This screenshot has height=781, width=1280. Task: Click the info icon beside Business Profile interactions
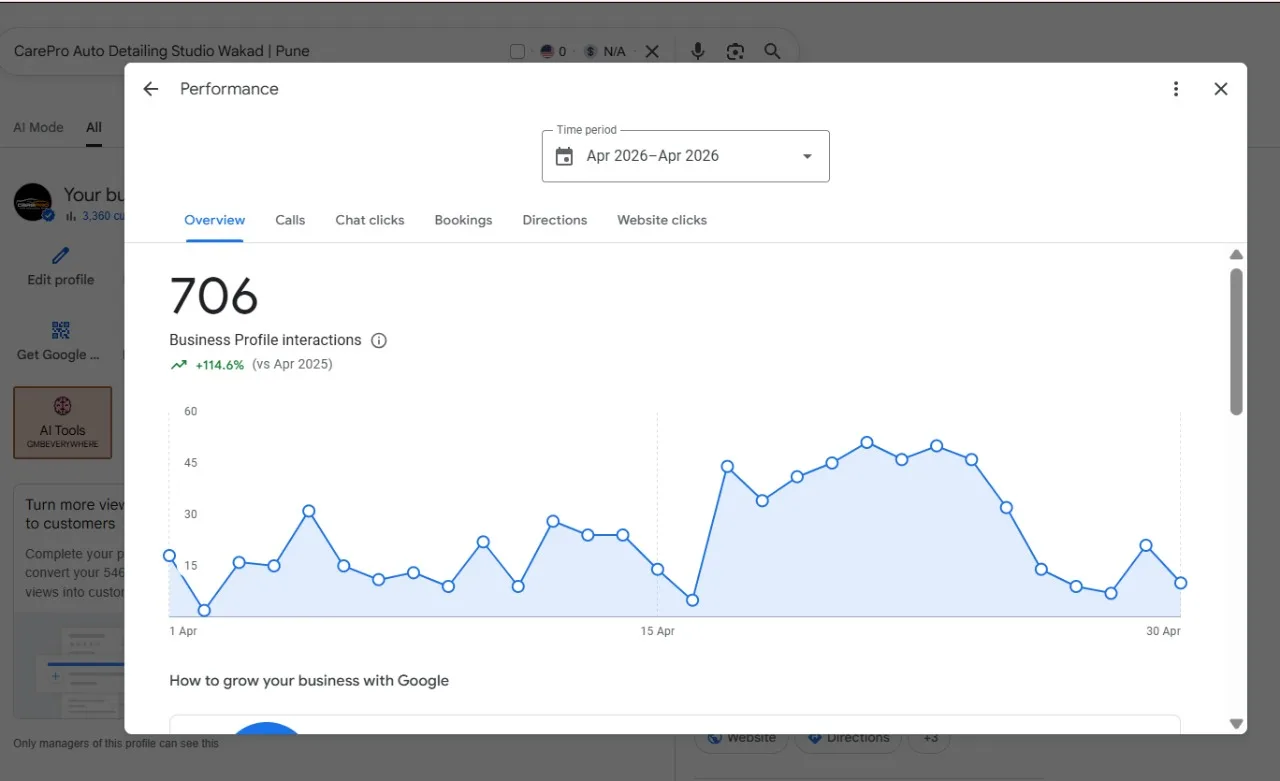click(x=379, y=340)
